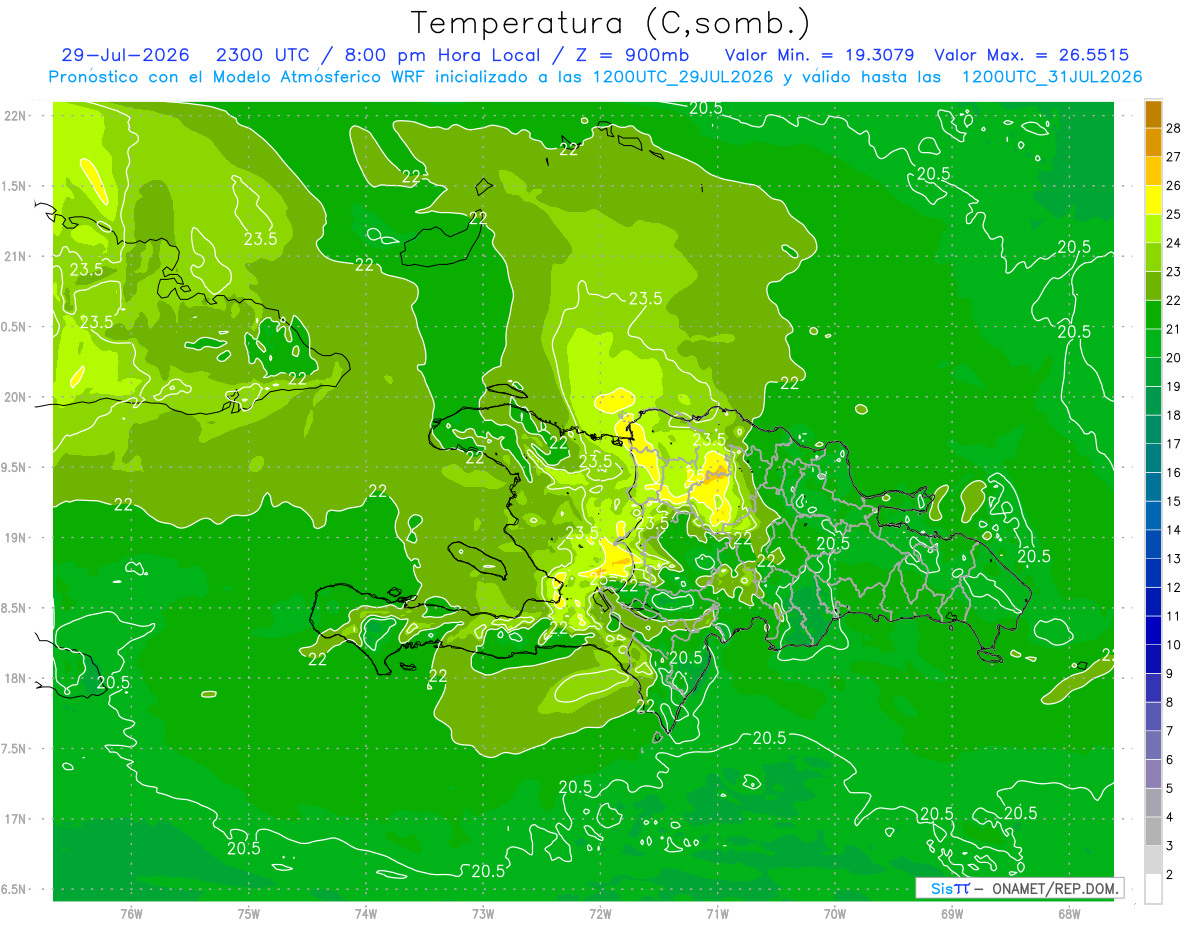Click the "73W" longitude axis label
Viewport: 1200px width, 927px height.
tap(483, 913)
